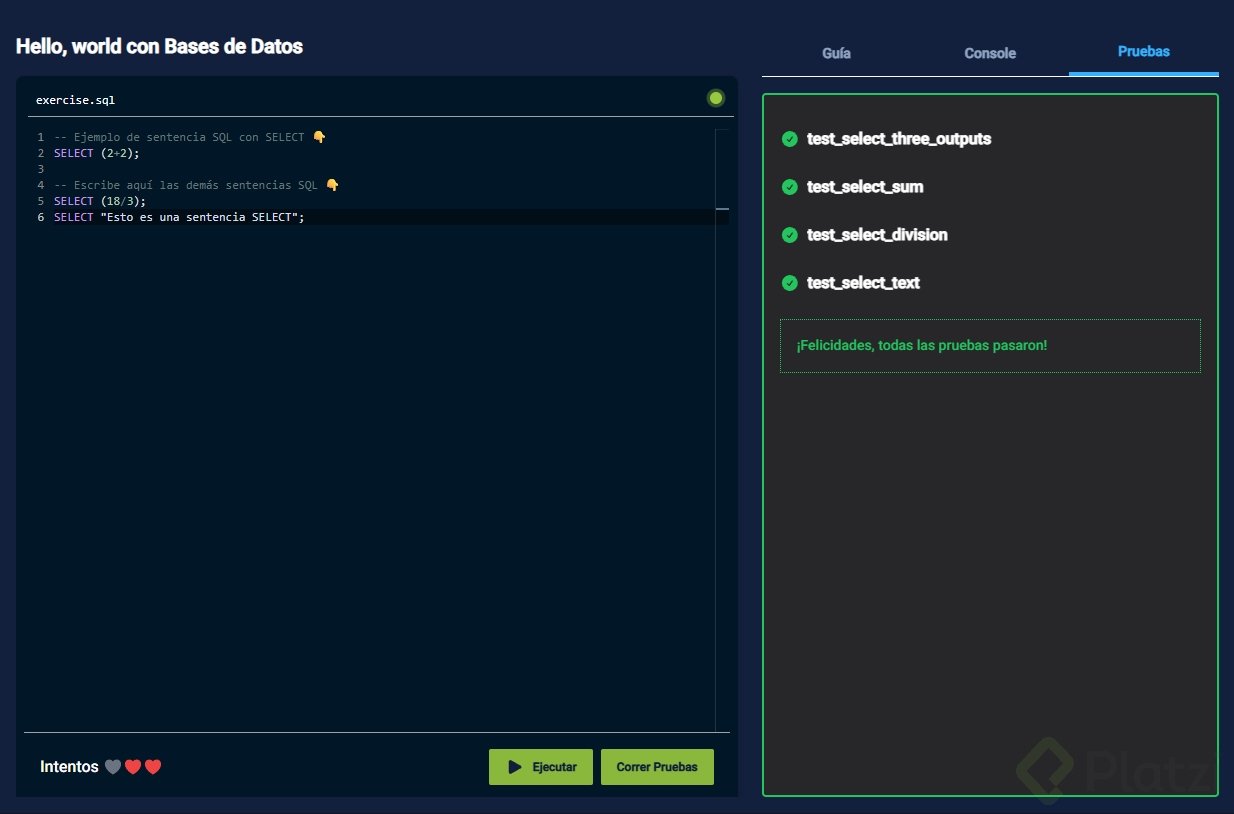Click line number 6 in the gutter
This screenshot has height=814, width=1234.
(41, 217)
